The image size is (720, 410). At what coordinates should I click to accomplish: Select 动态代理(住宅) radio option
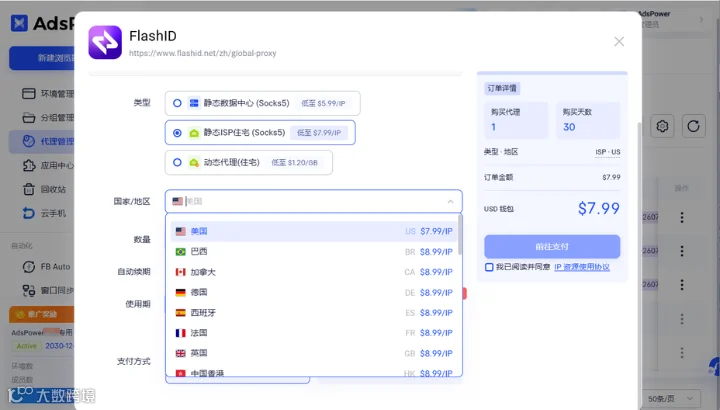coord(177,163)
